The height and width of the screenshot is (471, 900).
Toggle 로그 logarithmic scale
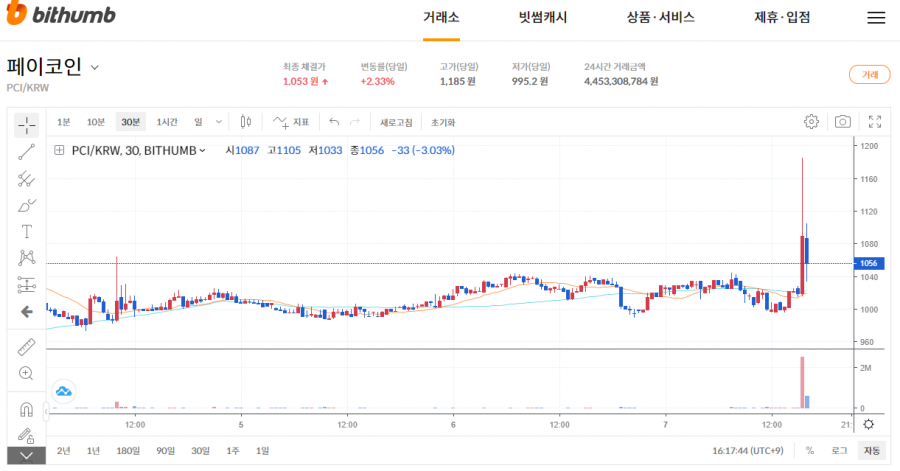[x=839, y=451]
